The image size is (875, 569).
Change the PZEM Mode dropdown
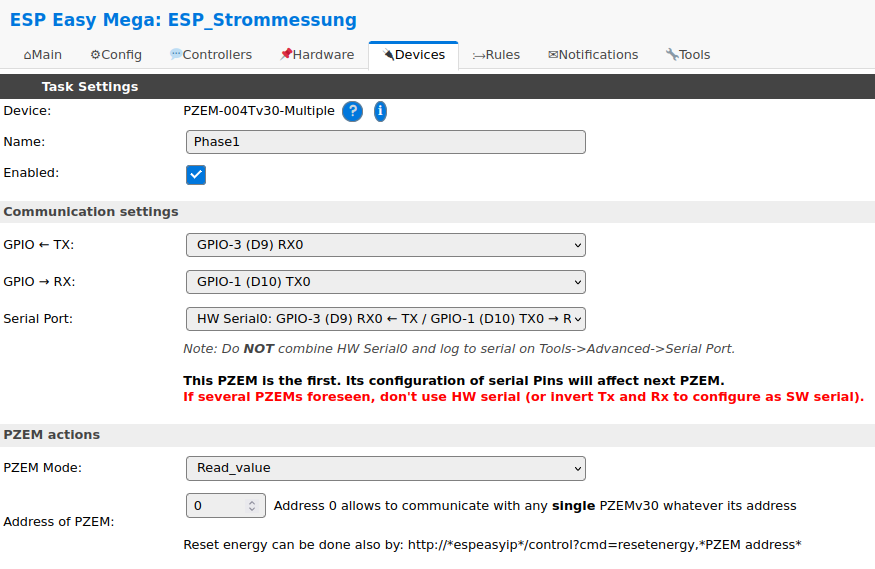(x=386, y=468)
